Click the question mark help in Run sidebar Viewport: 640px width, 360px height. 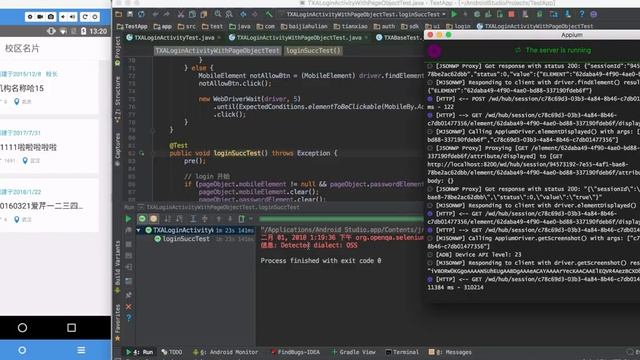[129, 318]
